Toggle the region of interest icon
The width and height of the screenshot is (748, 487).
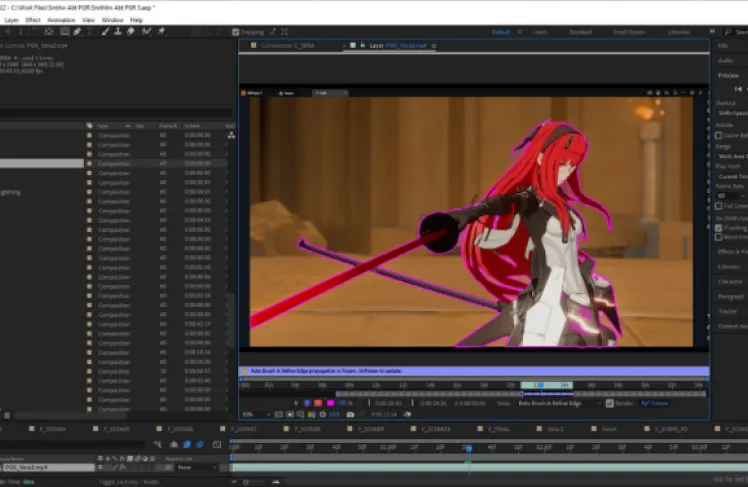290,414
